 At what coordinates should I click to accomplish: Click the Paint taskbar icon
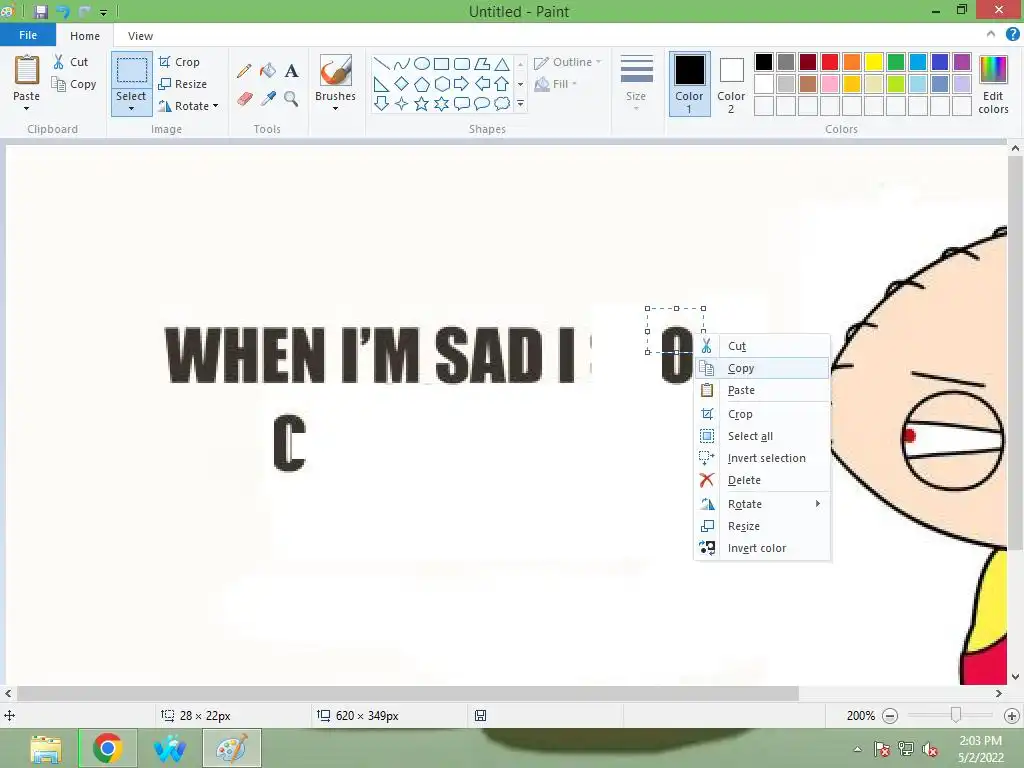pyautogui.click(x=232, y=748)
